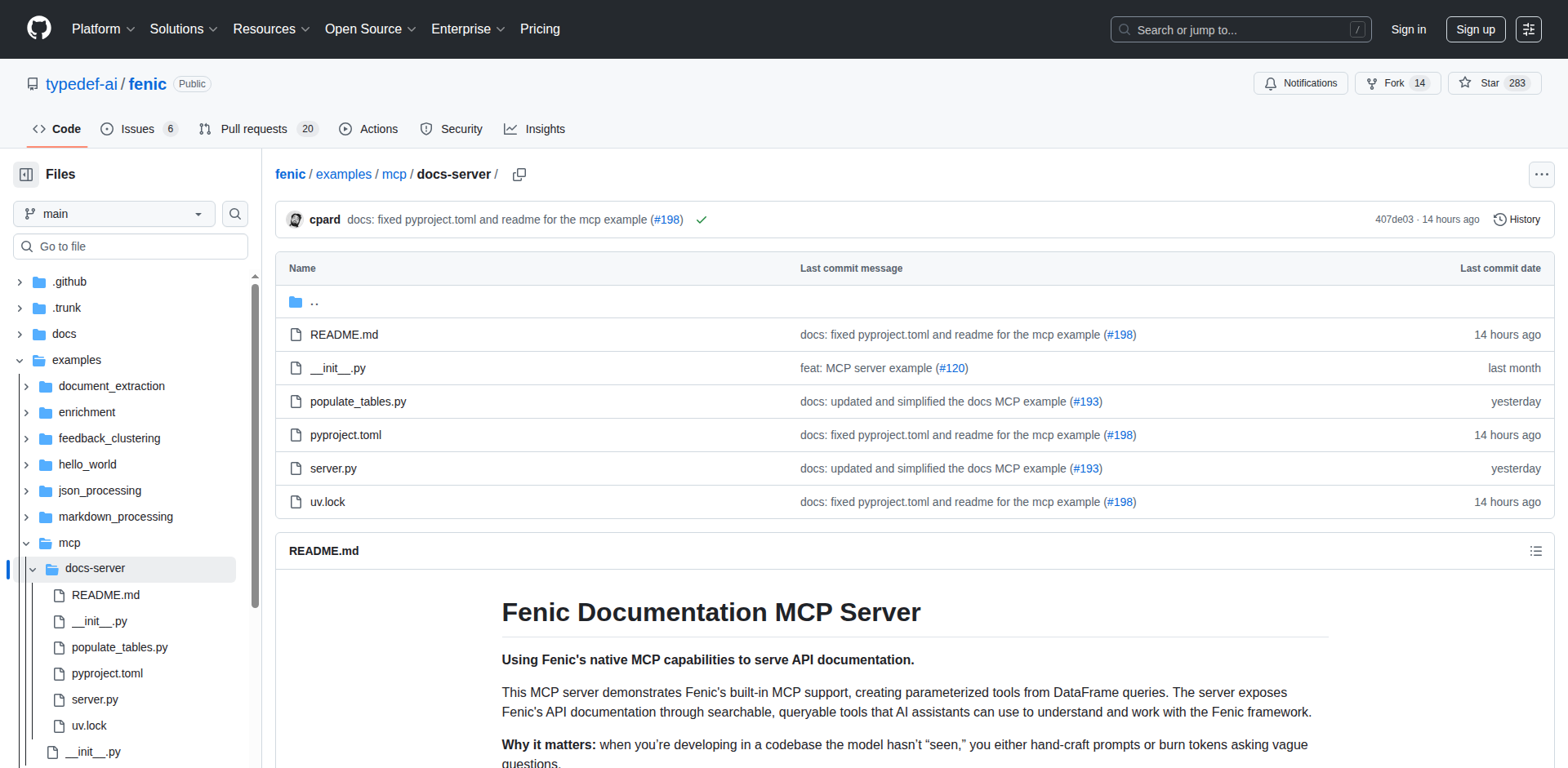Select uv.lock in the file tree

pos(90,726)
